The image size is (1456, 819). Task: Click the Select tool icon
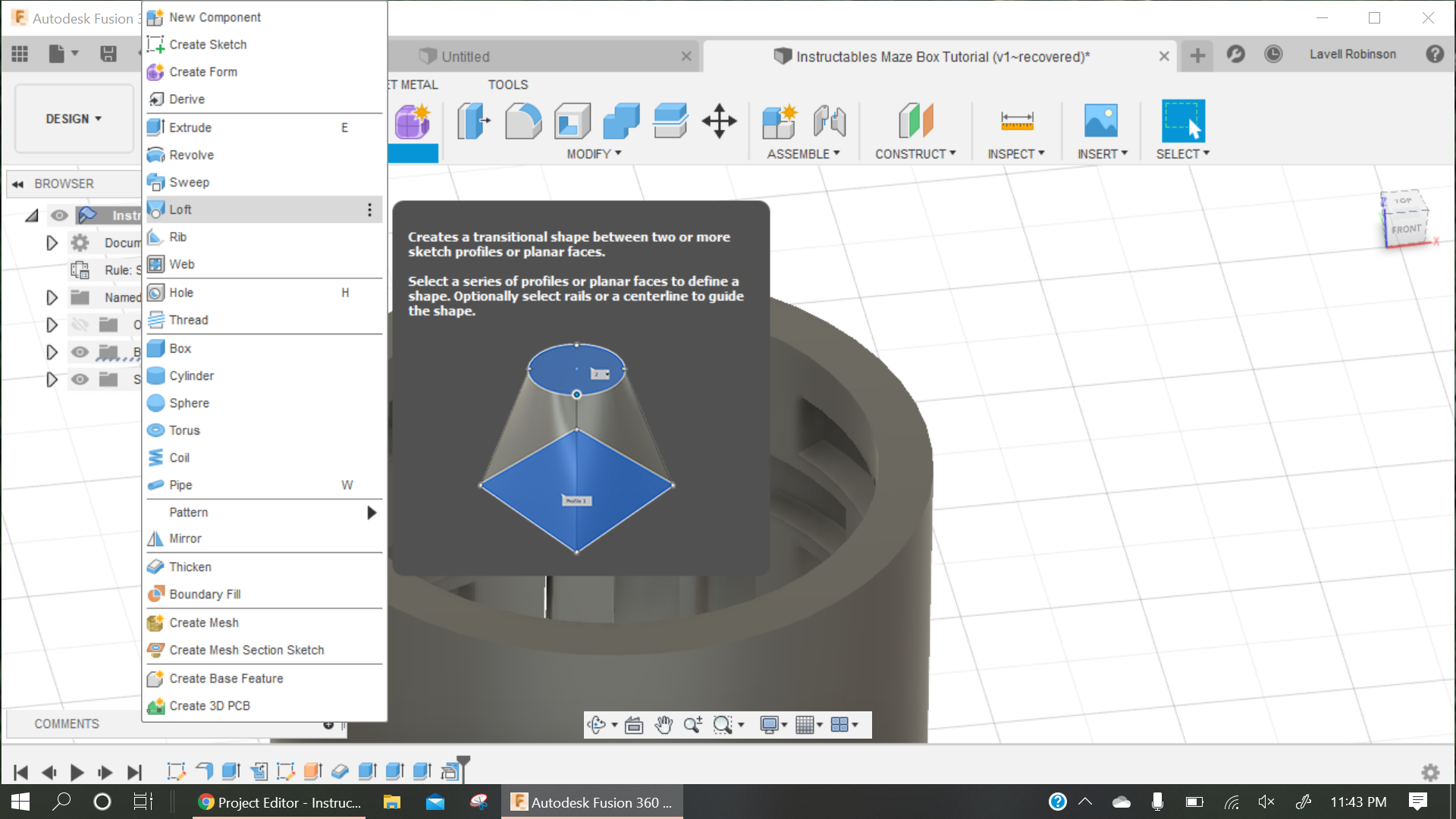[1183, 121]
